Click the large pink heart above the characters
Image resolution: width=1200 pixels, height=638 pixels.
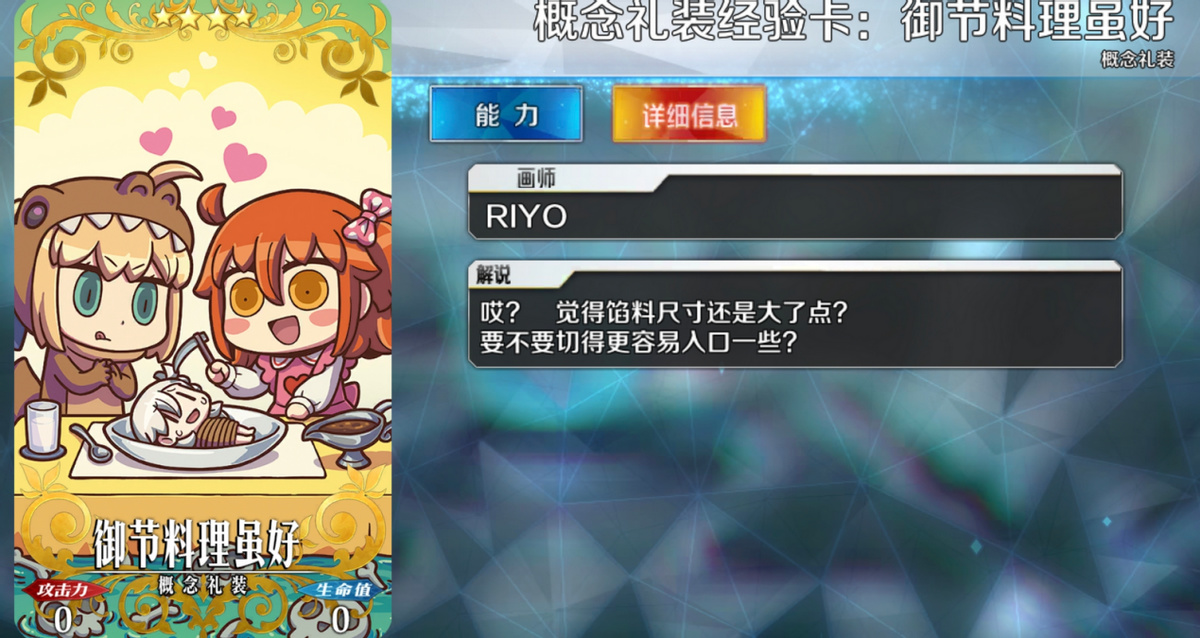[x=244, y=160]
